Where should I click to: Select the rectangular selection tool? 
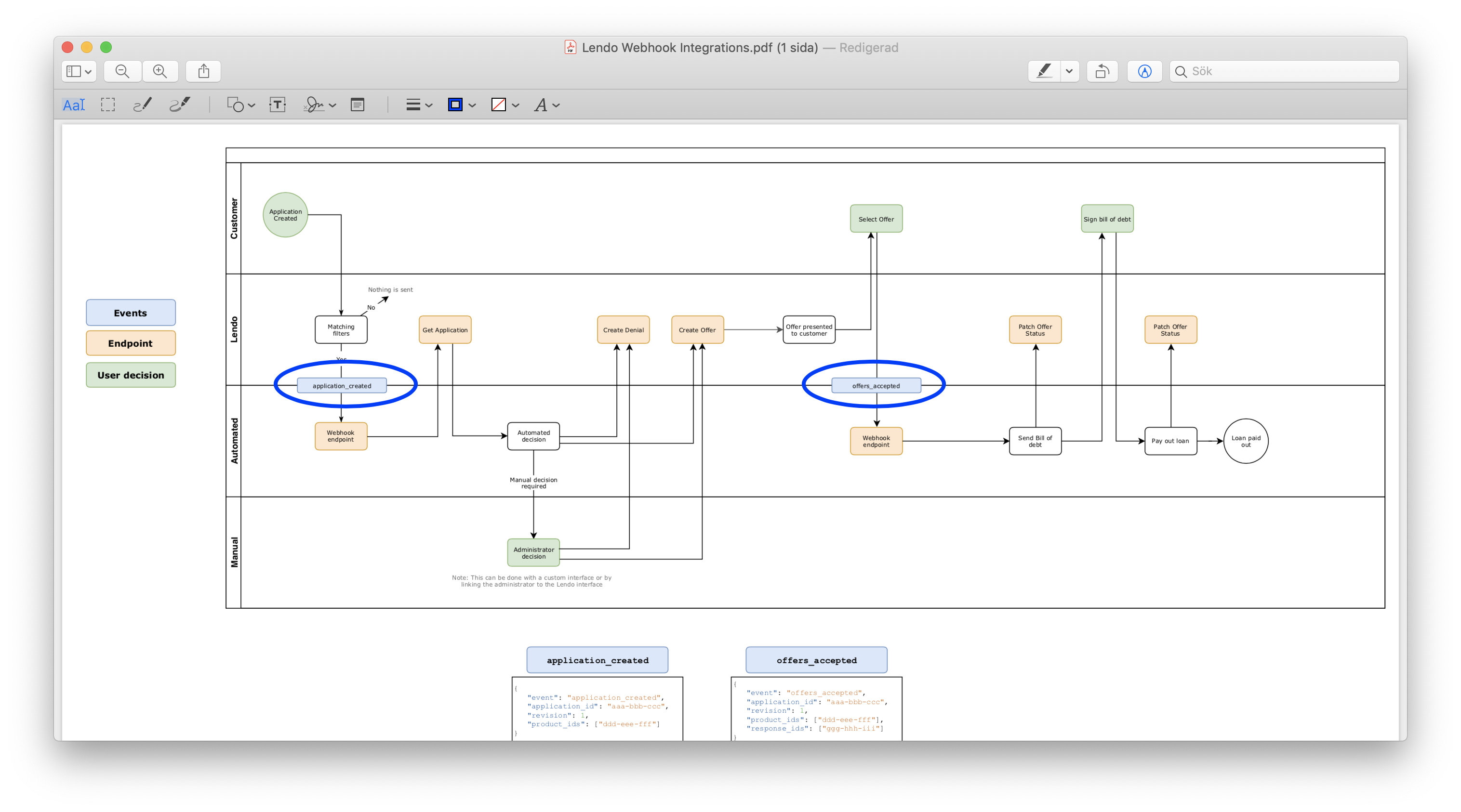coord(108,105)
